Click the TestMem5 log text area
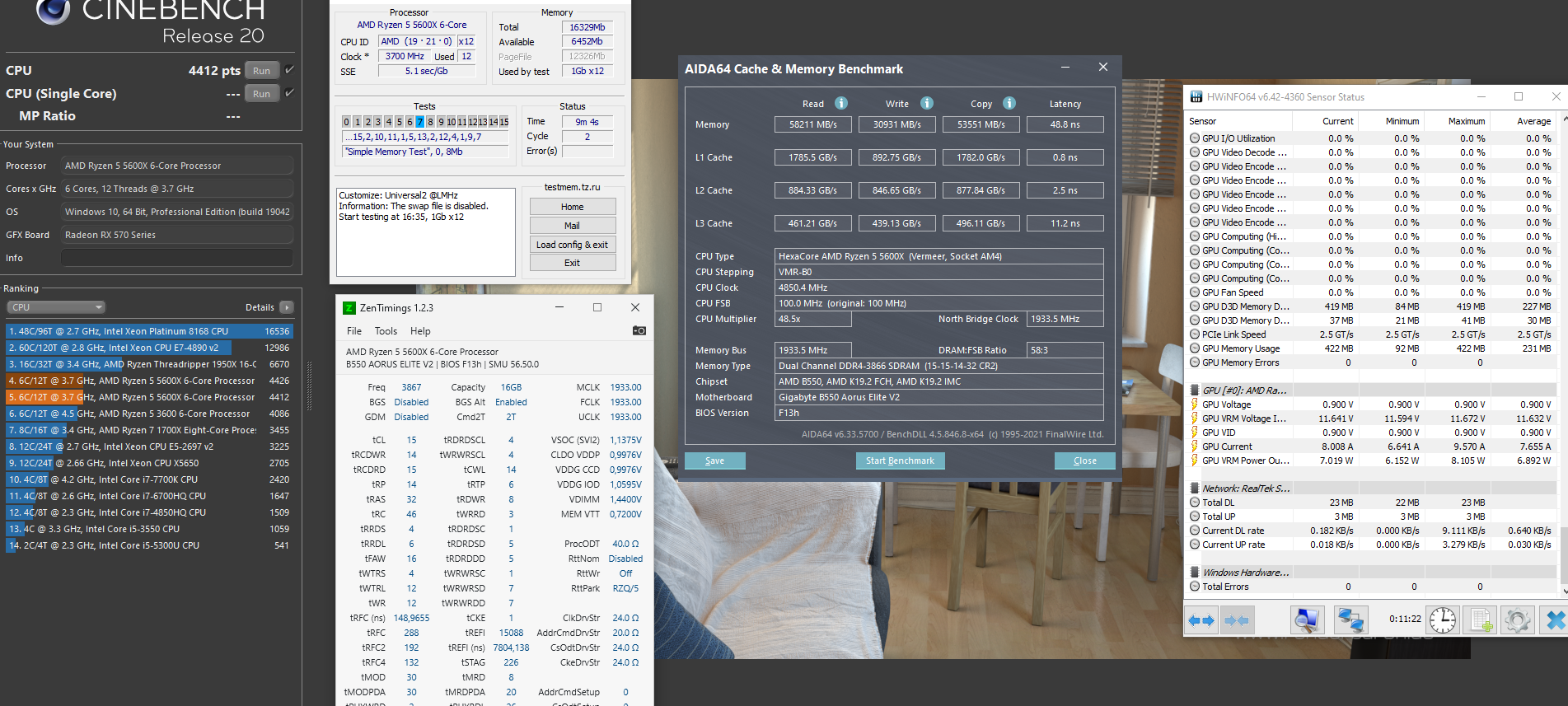1568x706 pixels. click(426, 232)
